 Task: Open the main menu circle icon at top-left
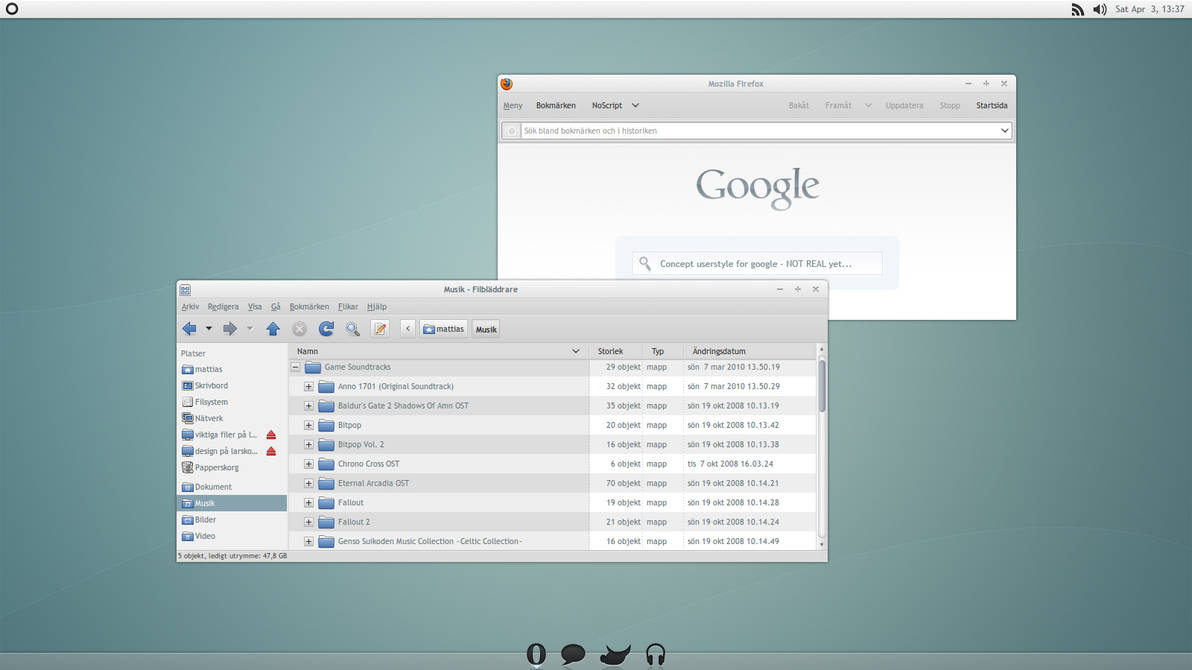point(11,9)
